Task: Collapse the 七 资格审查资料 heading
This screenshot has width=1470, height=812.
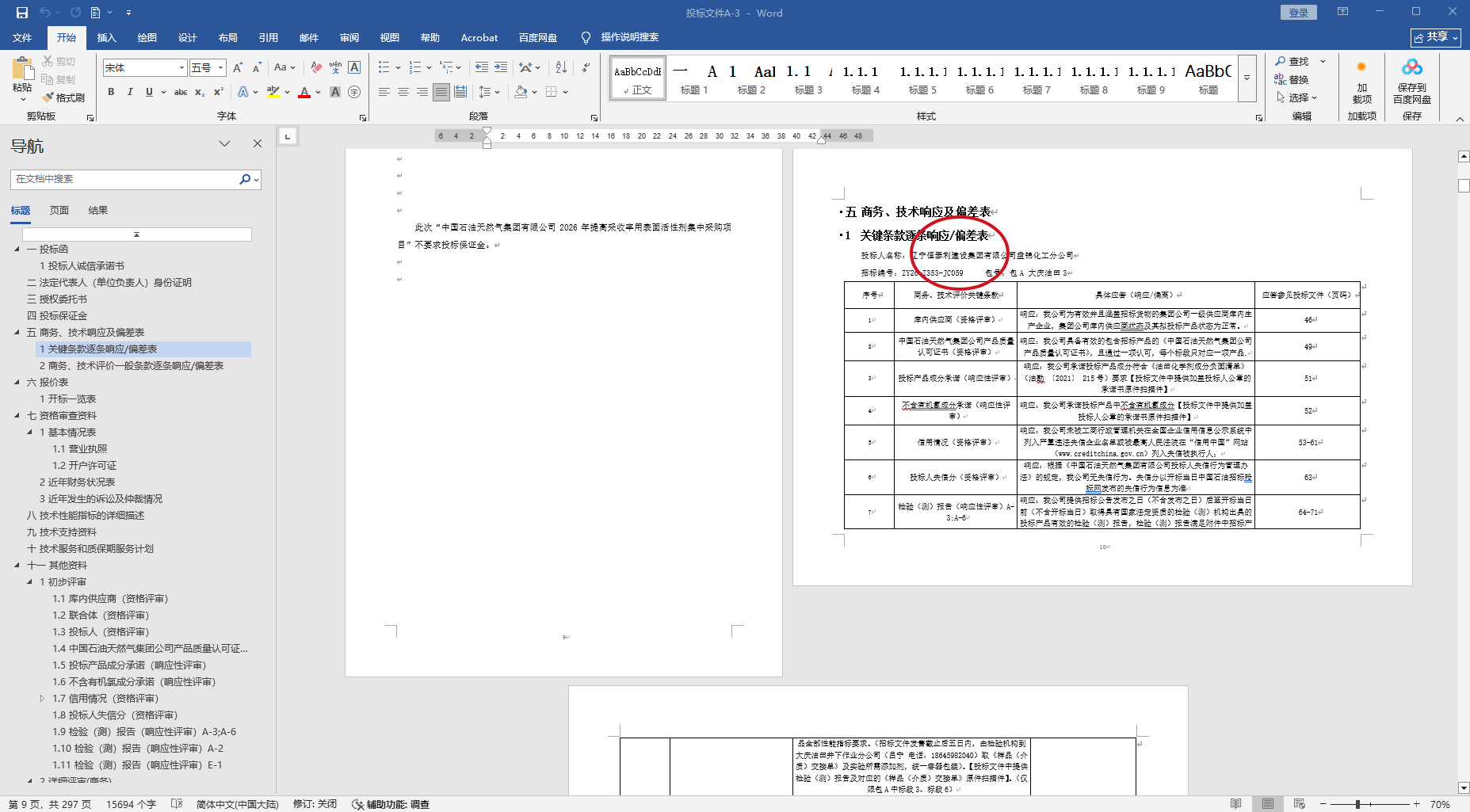Action: pyautogui.click(x=17, y=415)
